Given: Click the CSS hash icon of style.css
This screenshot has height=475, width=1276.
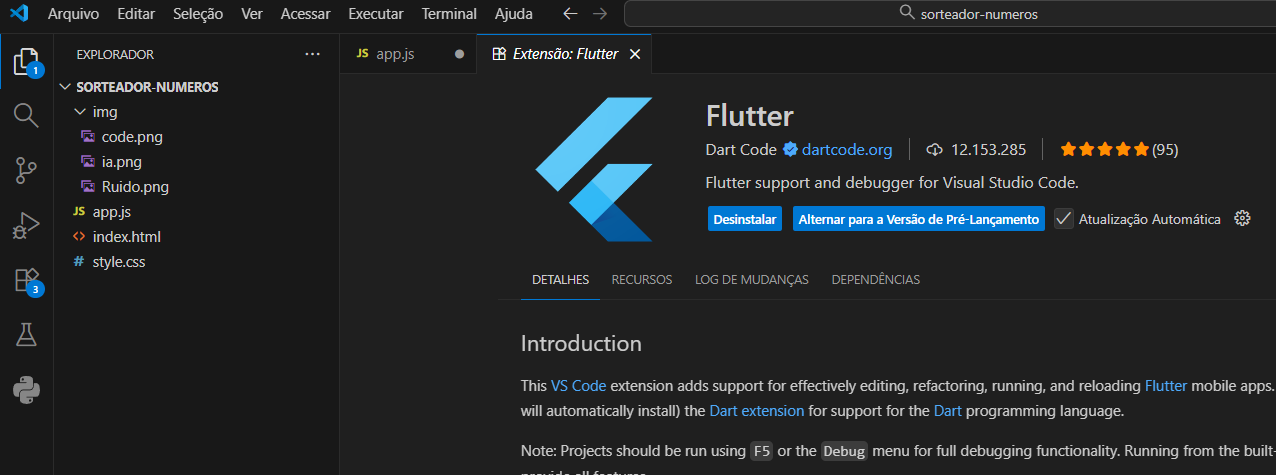Looking at the screenshot, I should (x=79, y=262).
